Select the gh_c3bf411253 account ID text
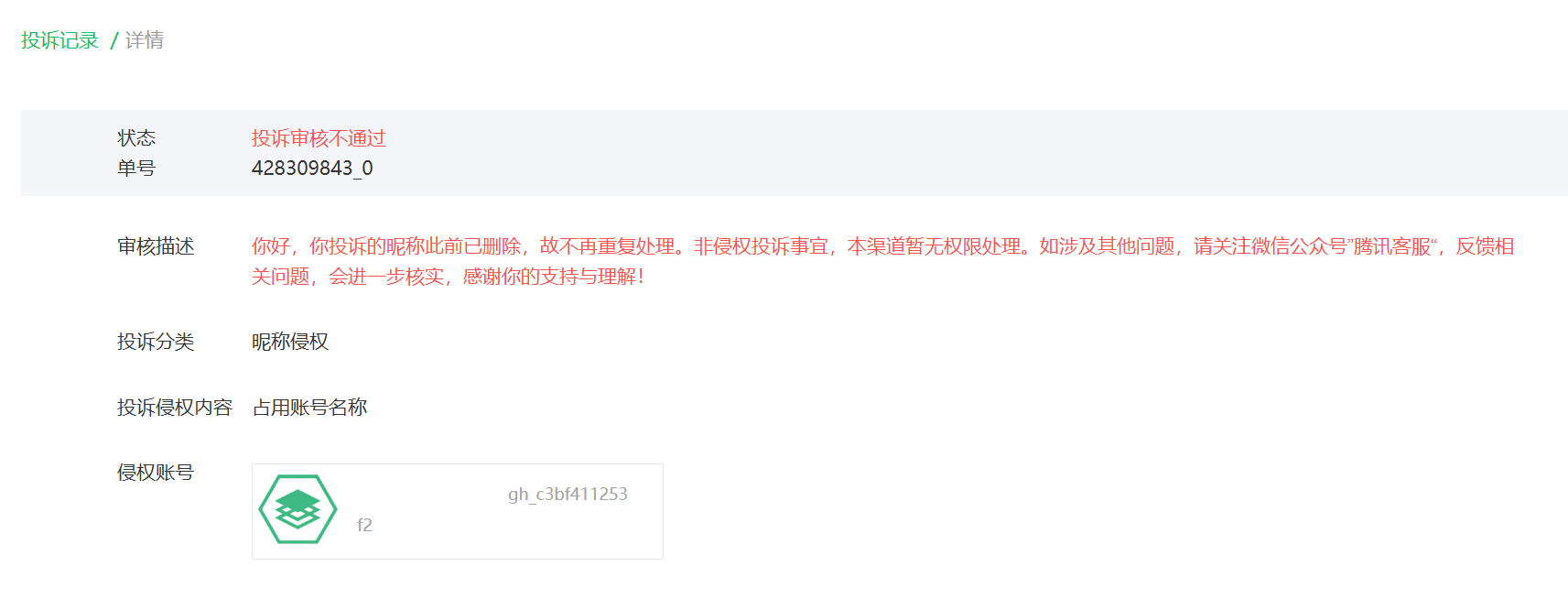 point(568,494)
